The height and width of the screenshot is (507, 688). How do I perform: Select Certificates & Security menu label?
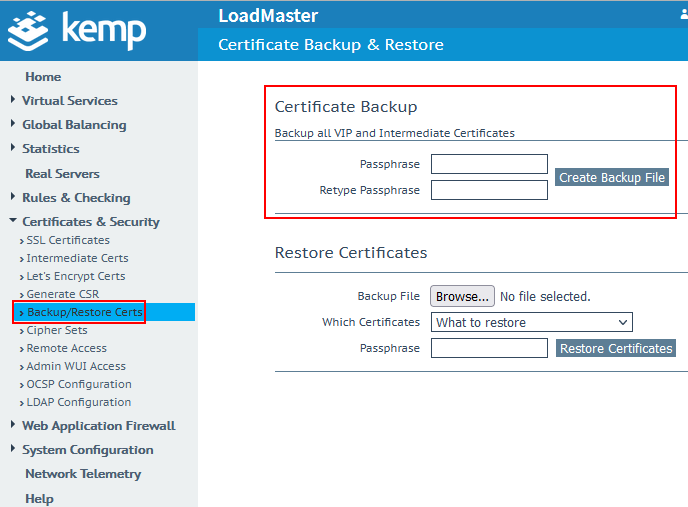pos(91,222)
